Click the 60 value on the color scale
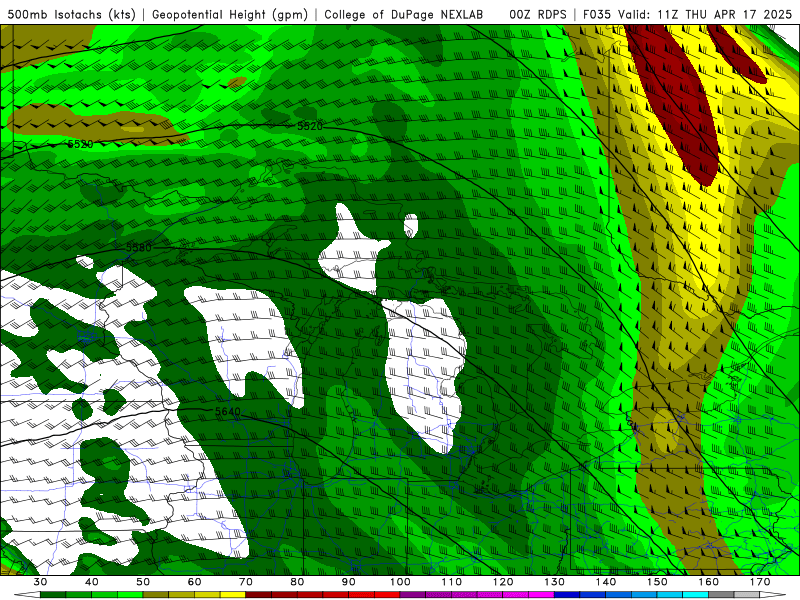The width and height of the screenshot is (800, 600). [194, 582]
